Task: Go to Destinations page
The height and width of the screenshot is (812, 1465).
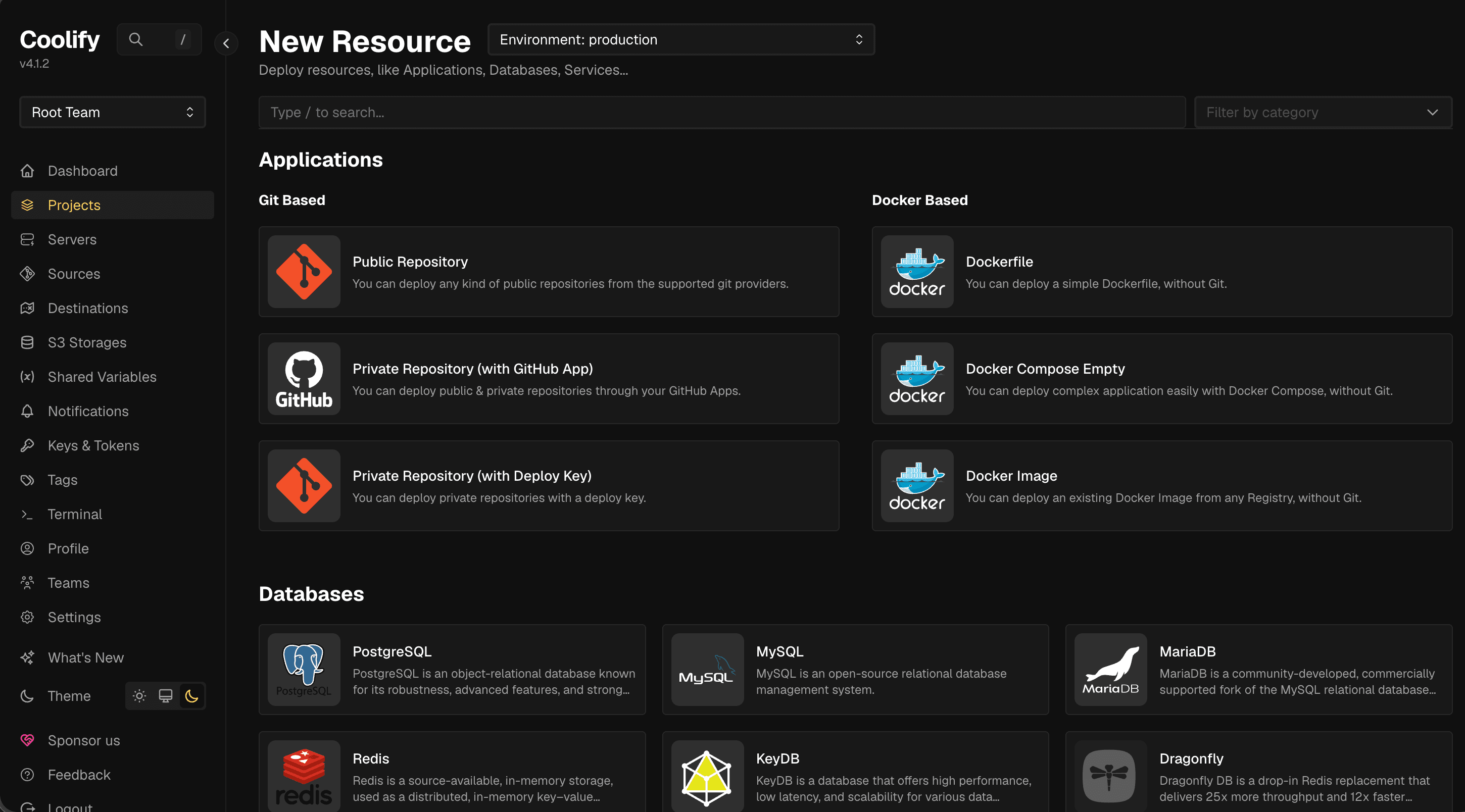Action: (113, 308)
